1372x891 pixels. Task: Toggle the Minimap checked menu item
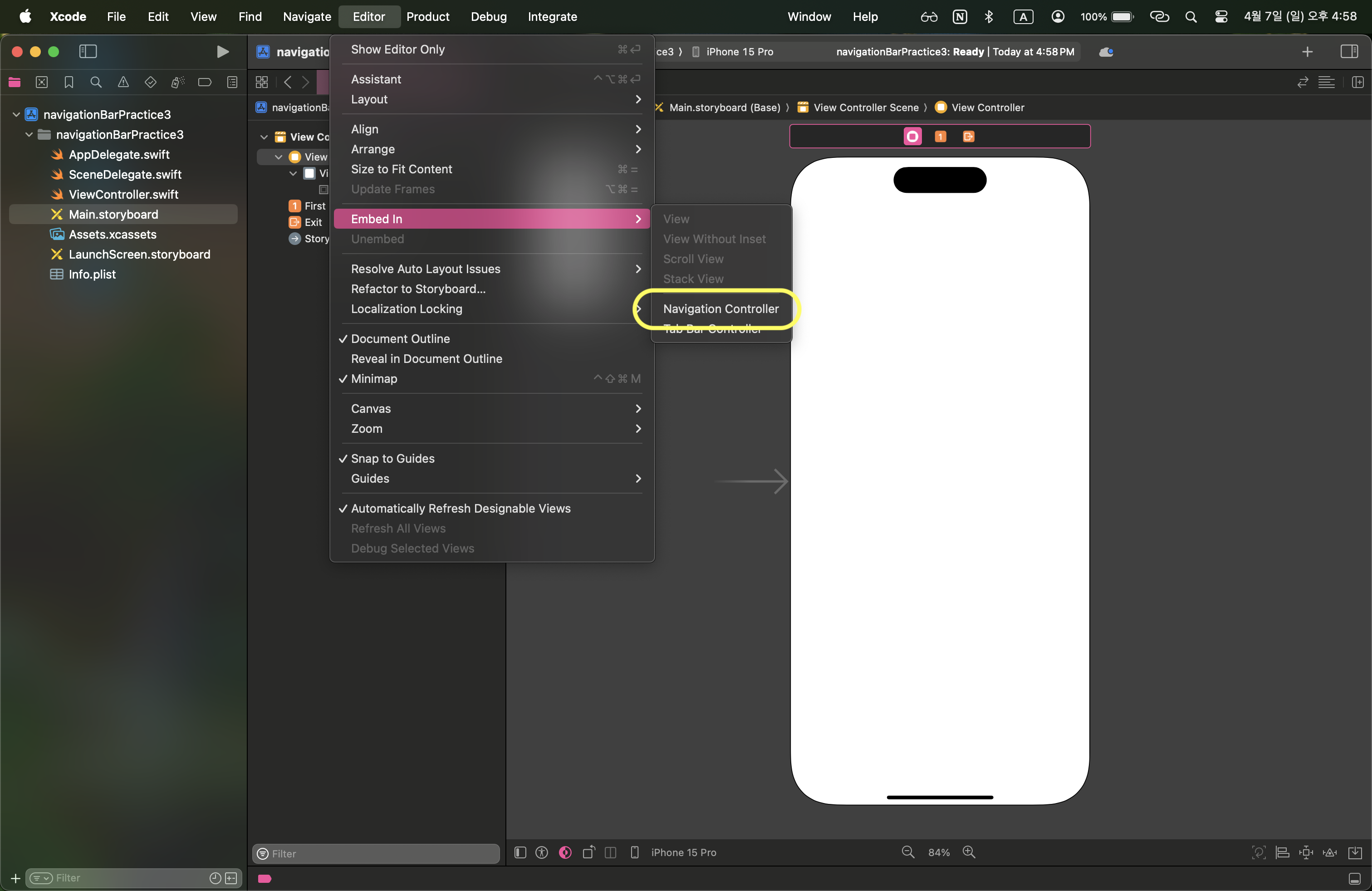point(374,379)
